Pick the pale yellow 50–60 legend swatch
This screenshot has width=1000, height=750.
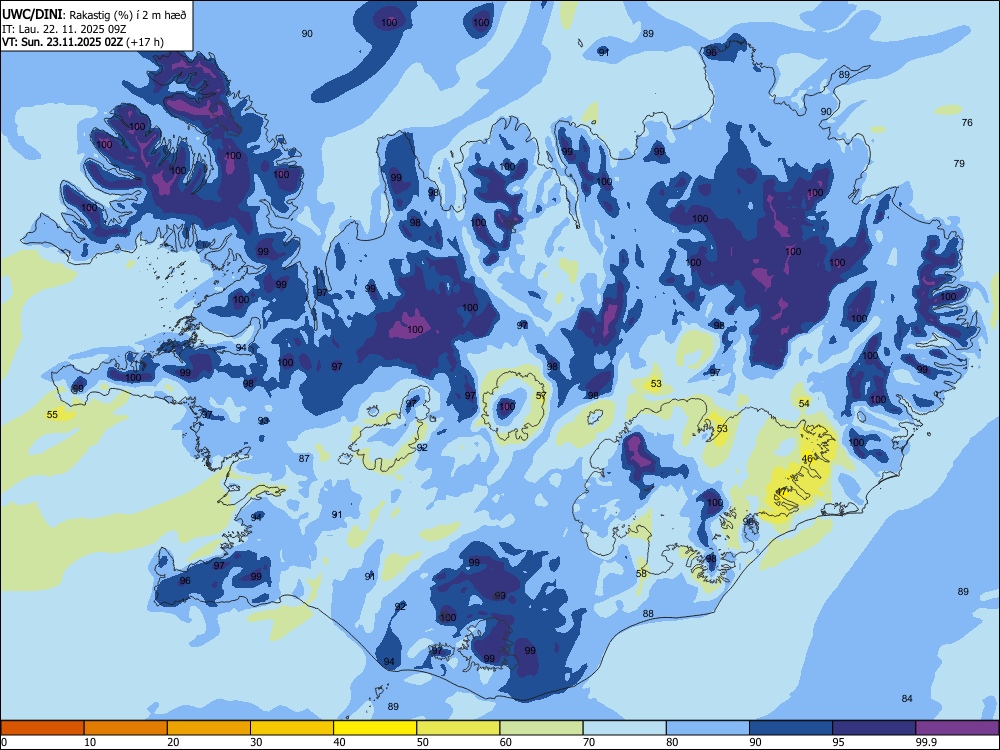(x=458, y=728)
